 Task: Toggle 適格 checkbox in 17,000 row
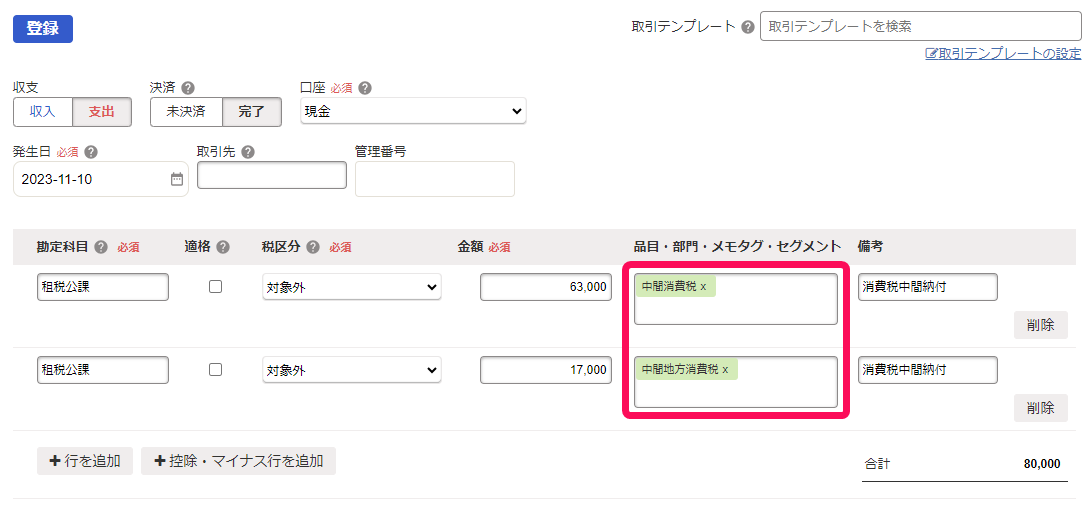point(216,370)
